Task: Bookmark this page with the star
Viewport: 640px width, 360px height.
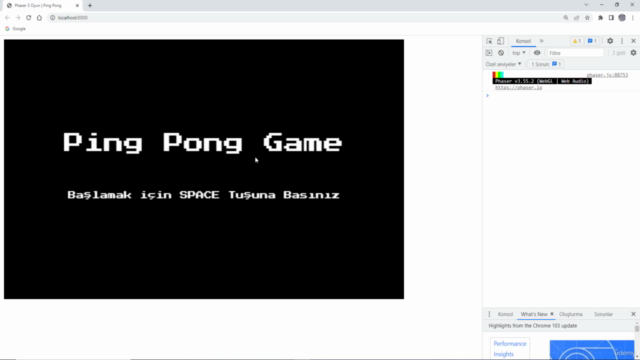Action: pyautogui.click(x=587, y=18)
